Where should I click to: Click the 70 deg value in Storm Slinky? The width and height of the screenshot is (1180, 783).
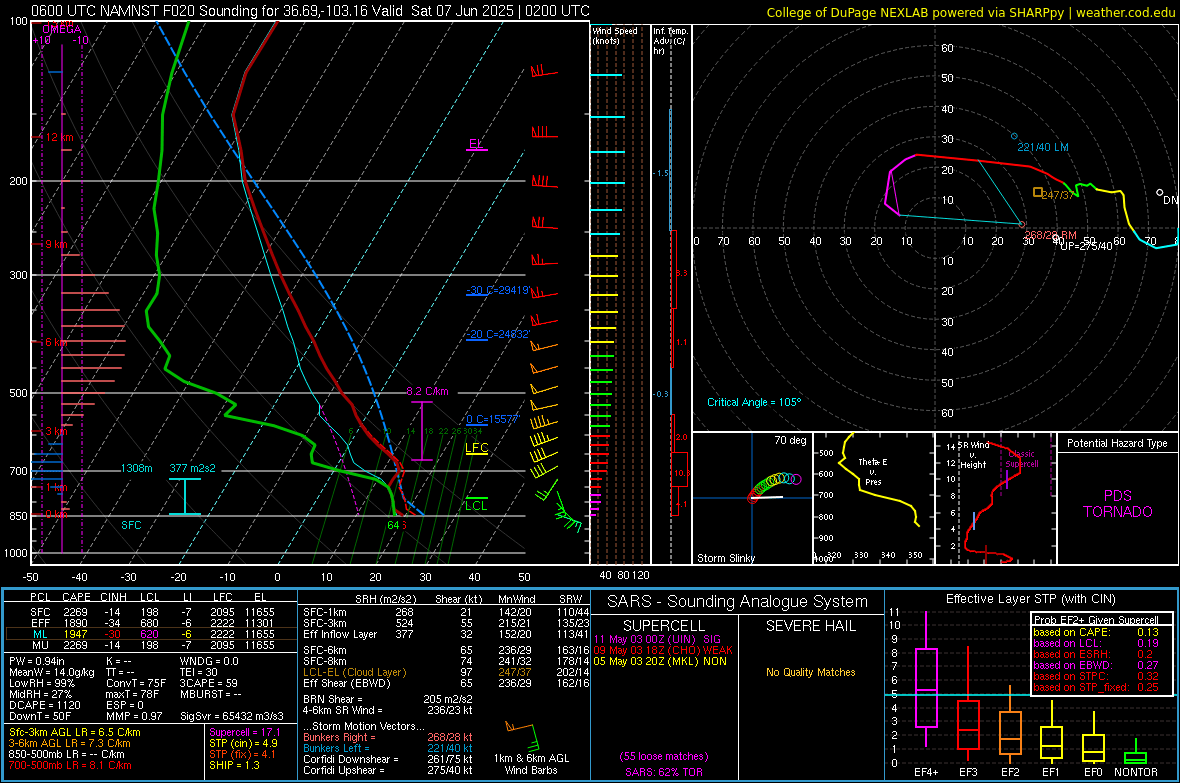tap(790, 440)
